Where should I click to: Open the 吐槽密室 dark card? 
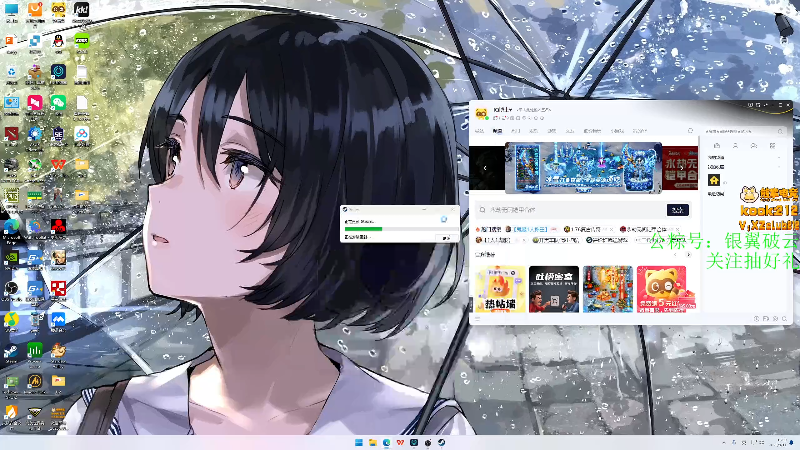(x=554, y=289)
